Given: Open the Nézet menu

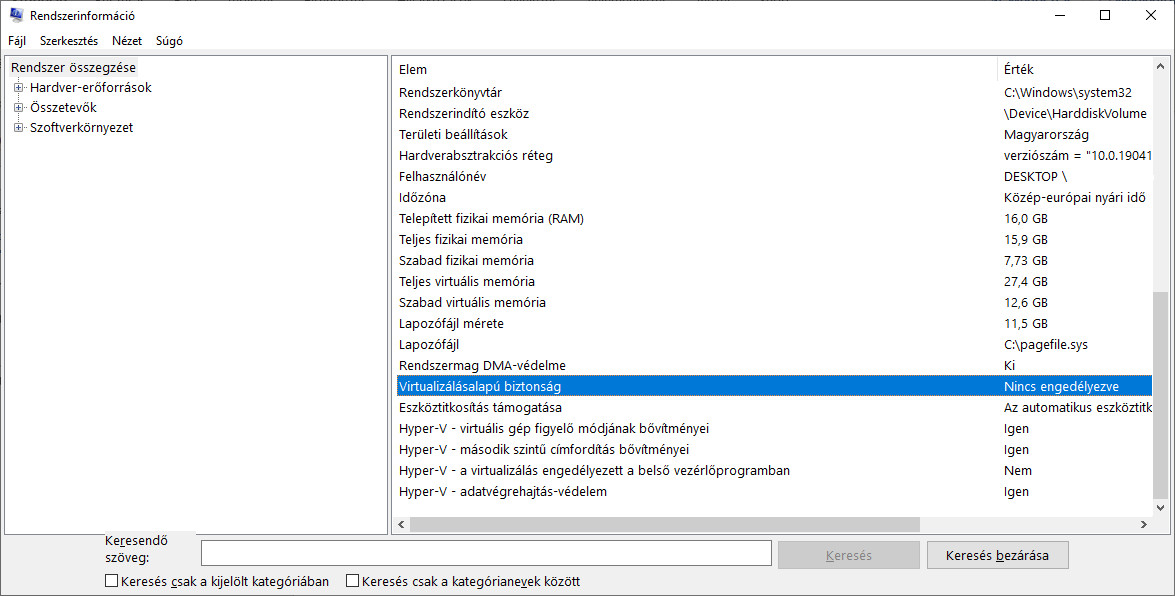Looking at the screenshot, I should click(x=127, y=40).
